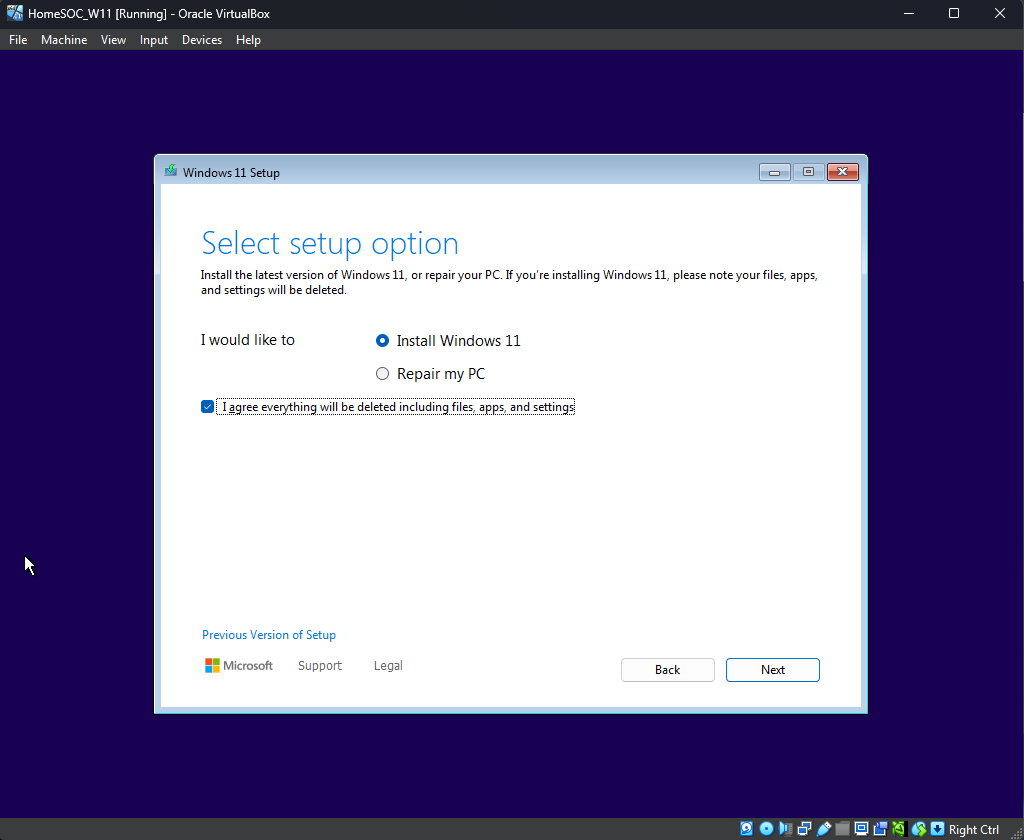1024x840 pixels.
Task: Uncheck the agree everything will be deleted checkbox
Action: (x=208, y=407)
